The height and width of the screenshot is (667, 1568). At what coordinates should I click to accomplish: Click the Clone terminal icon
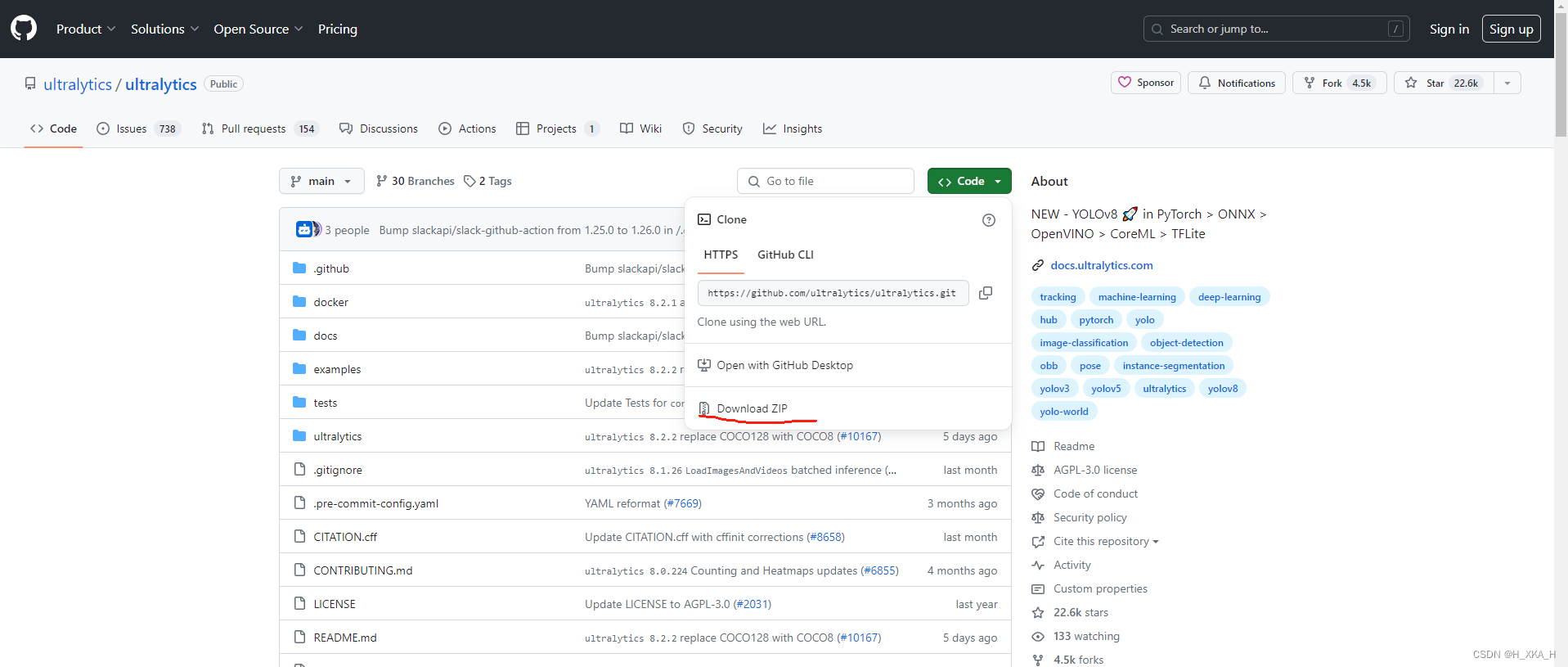coord(704,219)
